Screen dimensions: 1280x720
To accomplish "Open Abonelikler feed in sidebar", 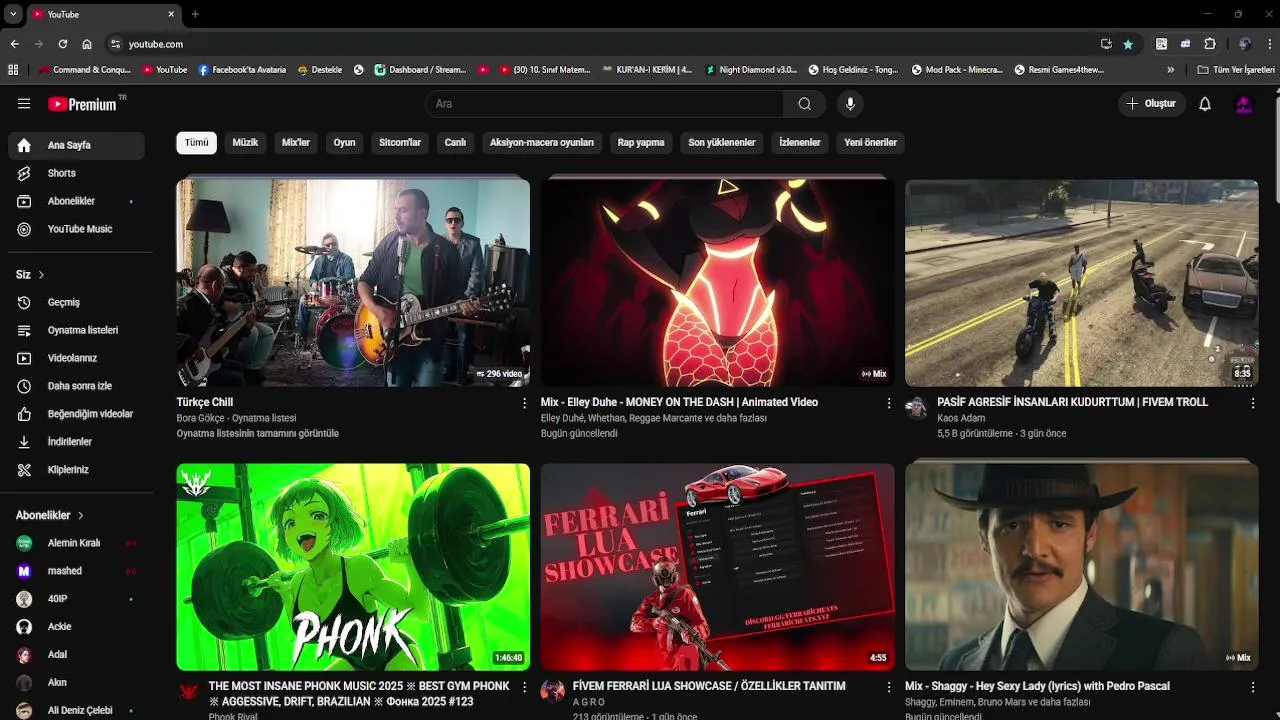I will pos(76,201).
